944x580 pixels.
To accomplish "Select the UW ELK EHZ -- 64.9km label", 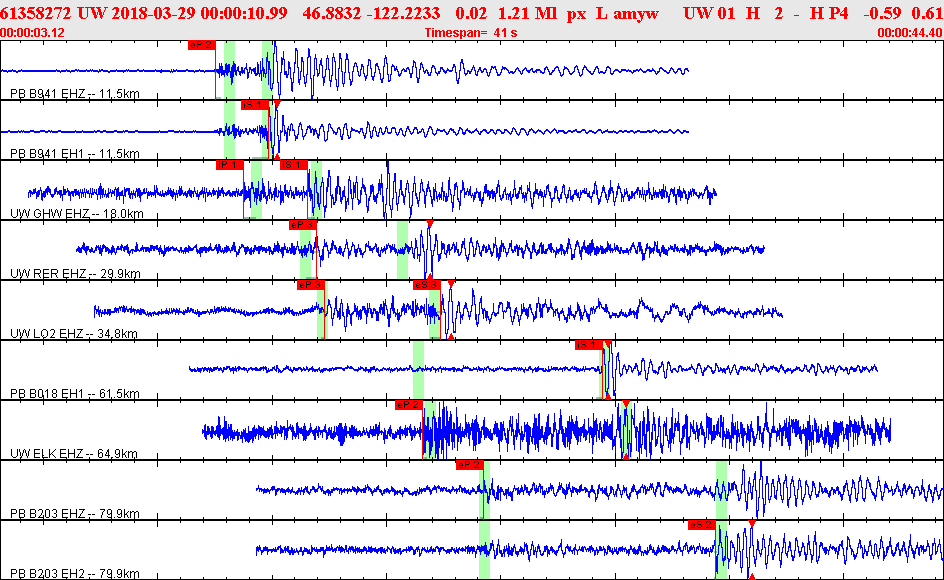I will pyautogui.click(x=74, y=454).
